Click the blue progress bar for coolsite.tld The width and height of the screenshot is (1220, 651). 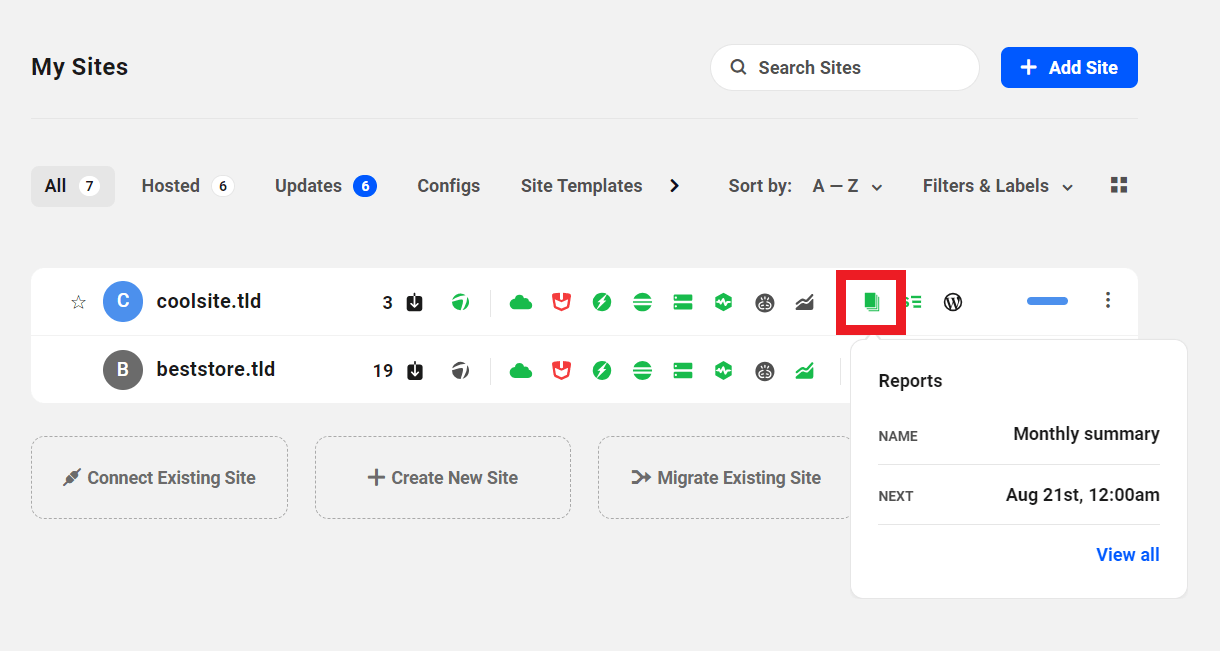coord(1046,301)
